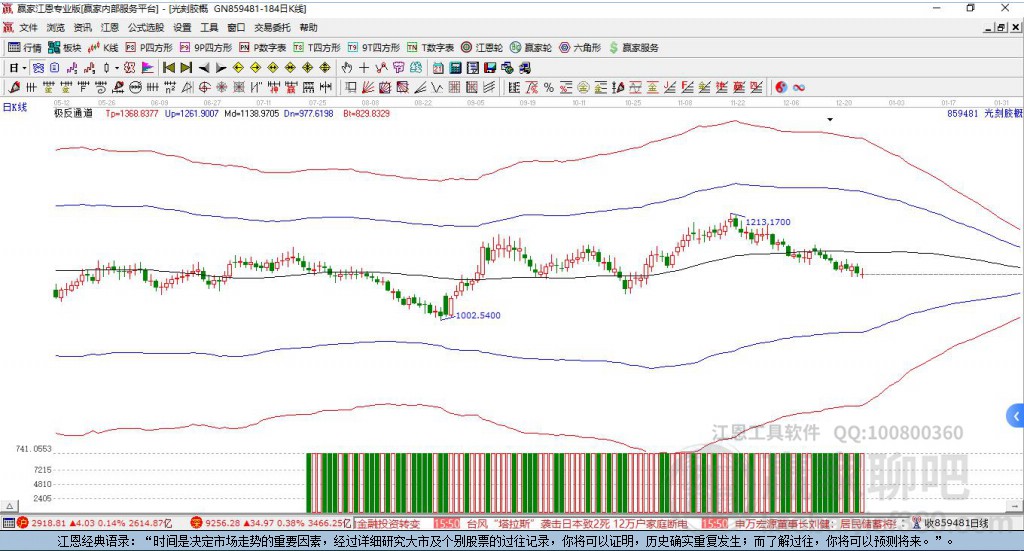Expand the 日 period dropdown arrow
The image size is (1024, 551).
[x=25, y=68]
